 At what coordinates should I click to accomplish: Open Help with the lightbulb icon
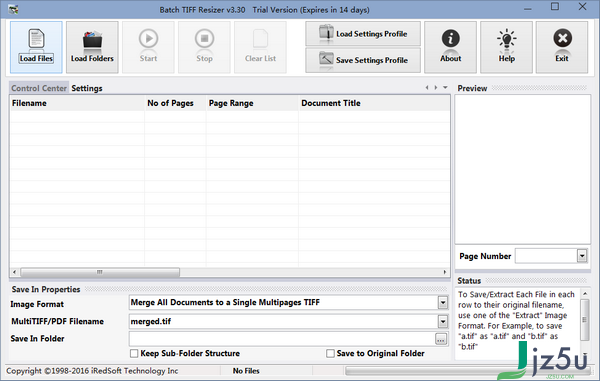tap(506, 47)
